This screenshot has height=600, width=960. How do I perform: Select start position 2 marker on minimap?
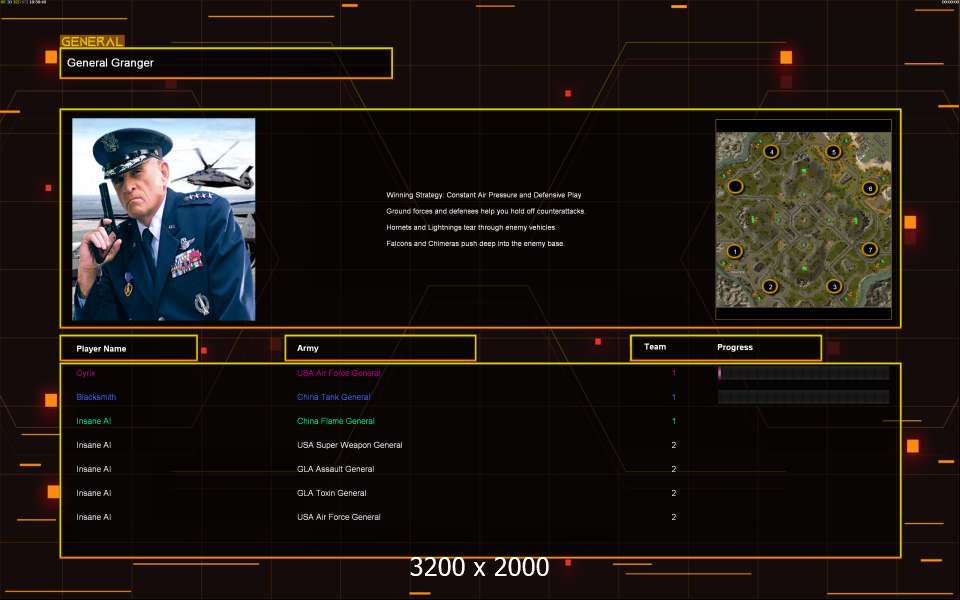(x=770, y=286)
